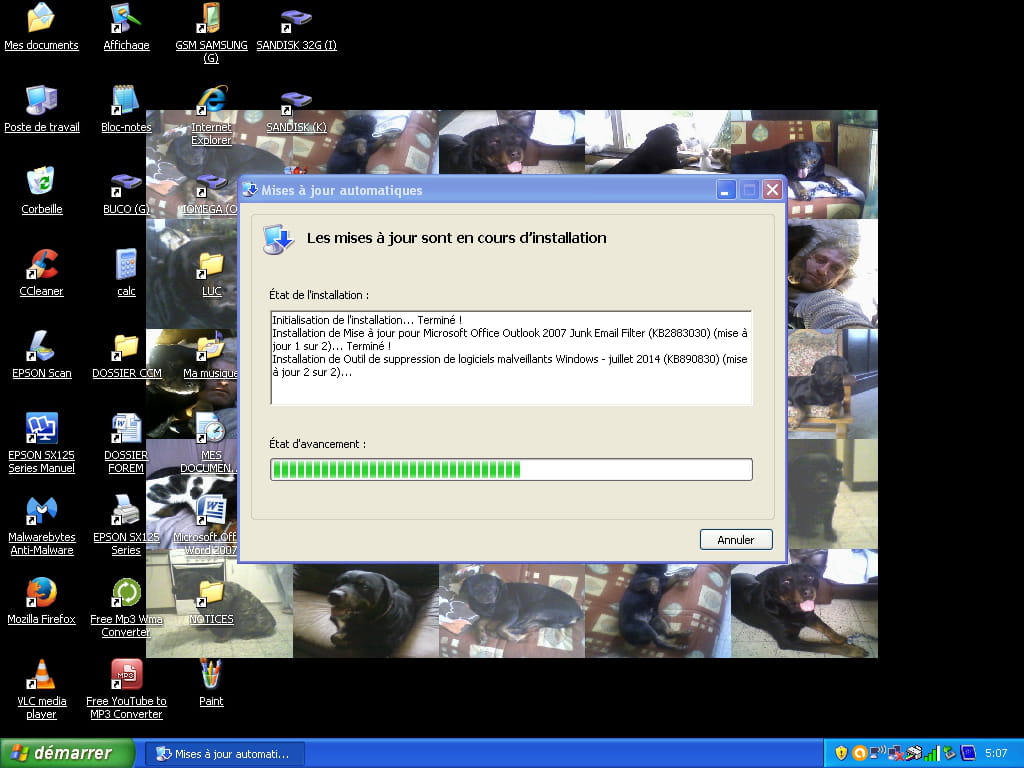Image resolution: width=1024 pixels, height=768 pixels.
Task: Launch Malwarebytes Anti-Malware icon
Action: pos(41,510)
